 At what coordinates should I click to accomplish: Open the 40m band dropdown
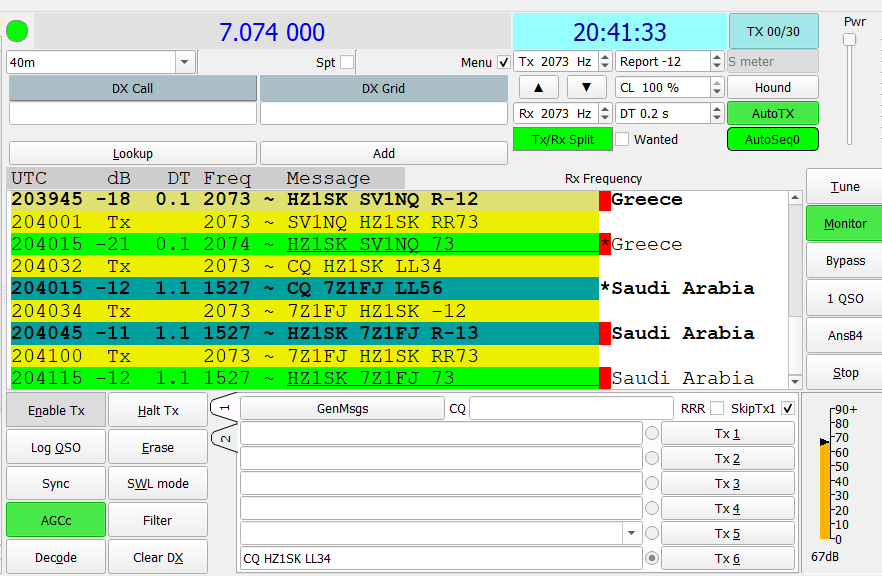pos(184,62)
